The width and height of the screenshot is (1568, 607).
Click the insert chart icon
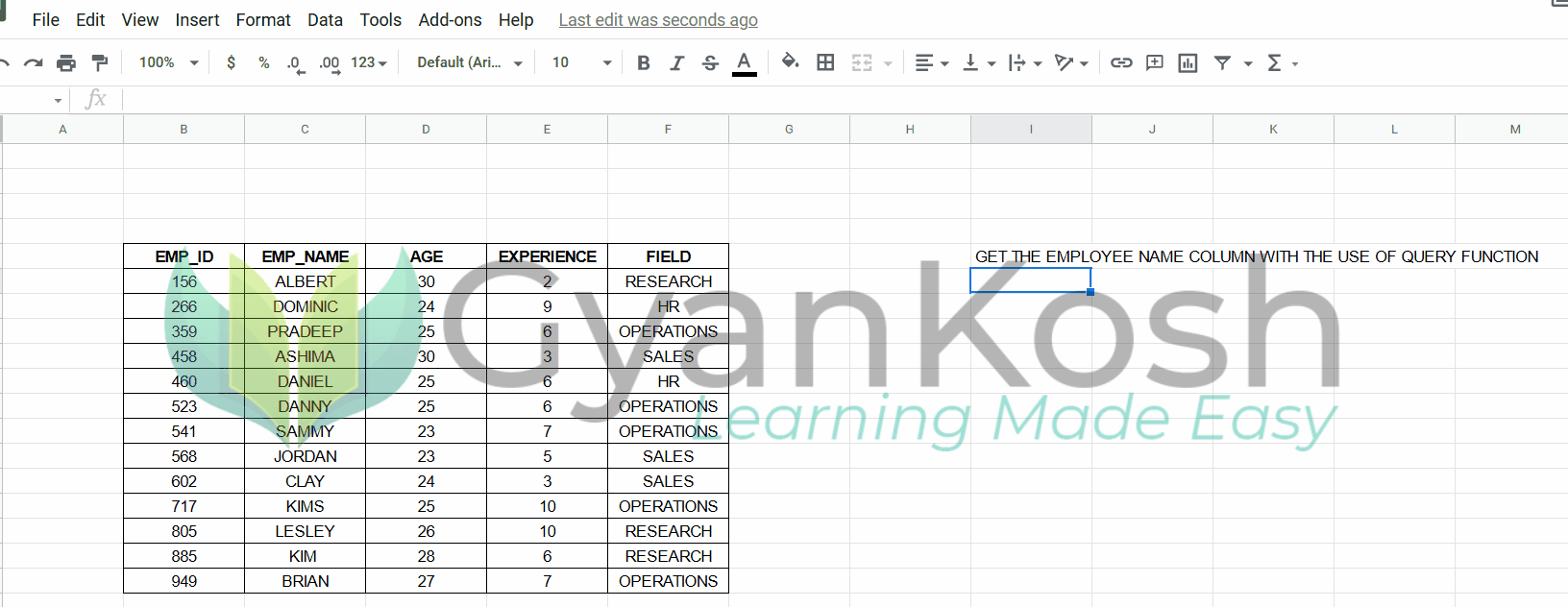point(1188,62)
